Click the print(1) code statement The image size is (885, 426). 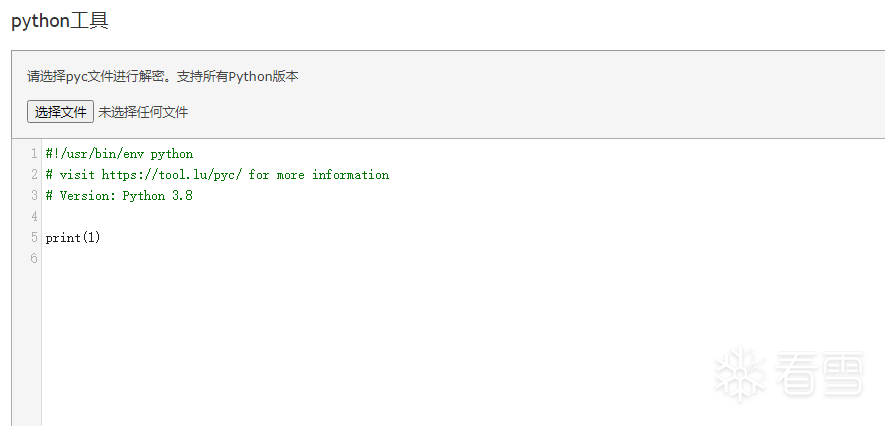point(73,238)
